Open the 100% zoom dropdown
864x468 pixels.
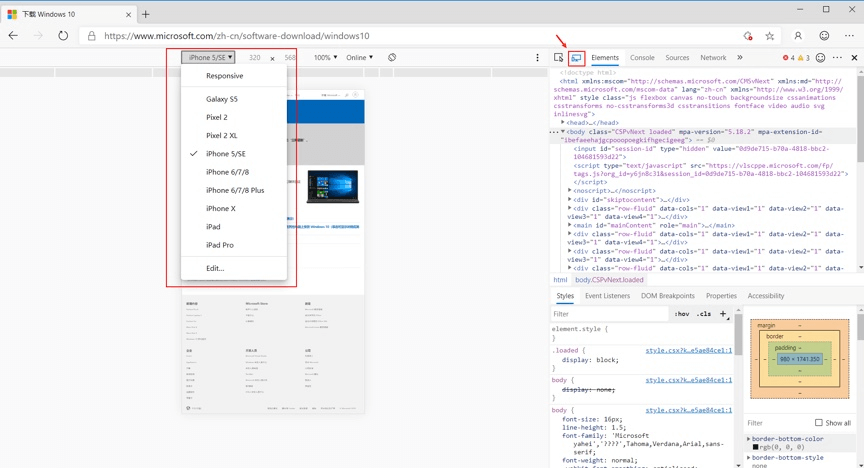tap(325, 58)
